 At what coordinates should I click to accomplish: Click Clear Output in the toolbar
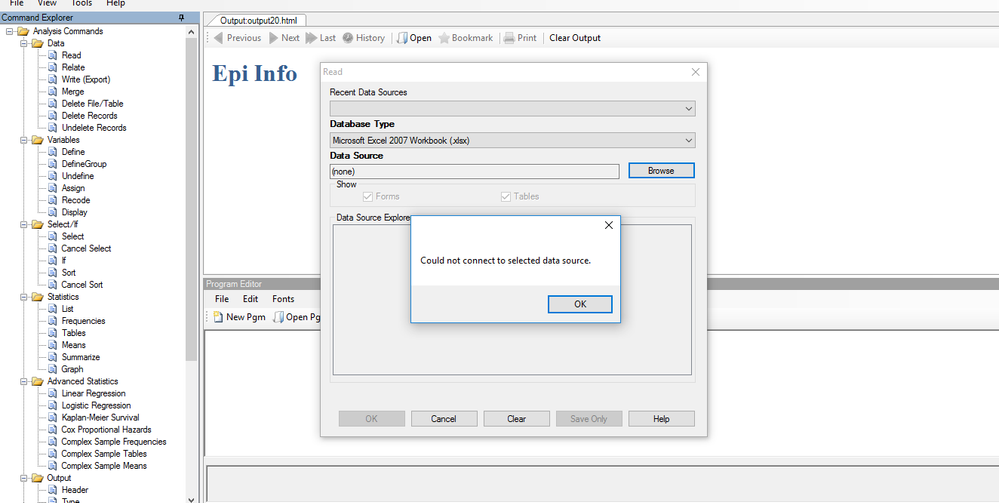[x=575, y=38]
